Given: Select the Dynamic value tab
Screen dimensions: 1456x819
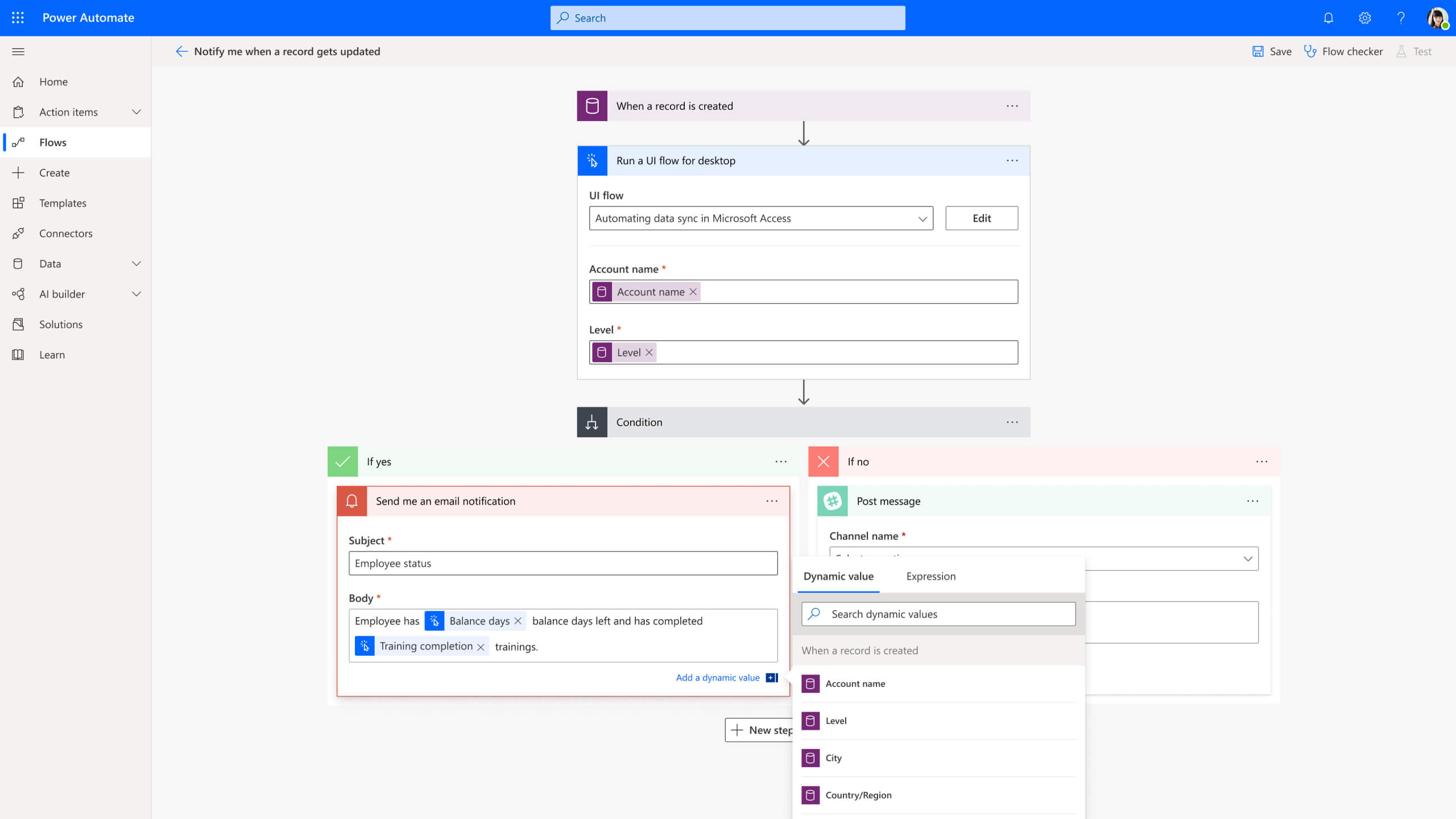Looking at the screenshot, I should (838, 575).
